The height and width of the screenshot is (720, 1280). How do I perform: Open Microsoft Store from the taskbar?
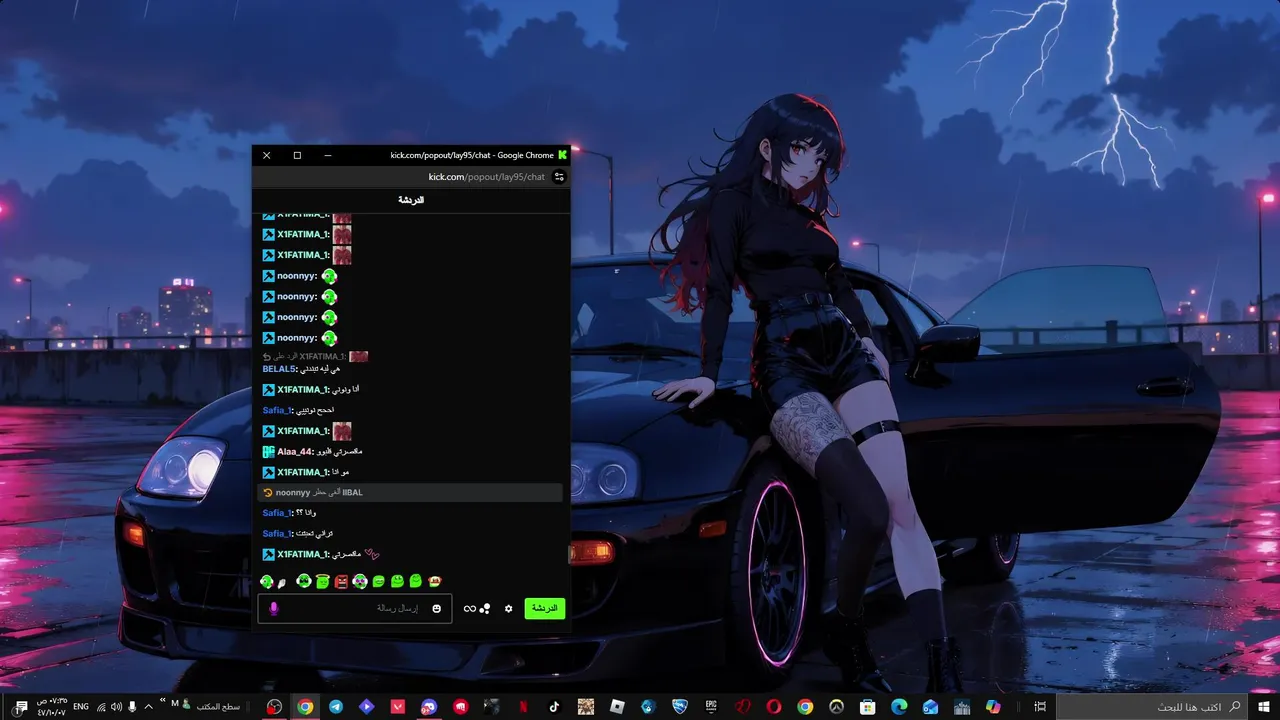[x=867, y=707]
